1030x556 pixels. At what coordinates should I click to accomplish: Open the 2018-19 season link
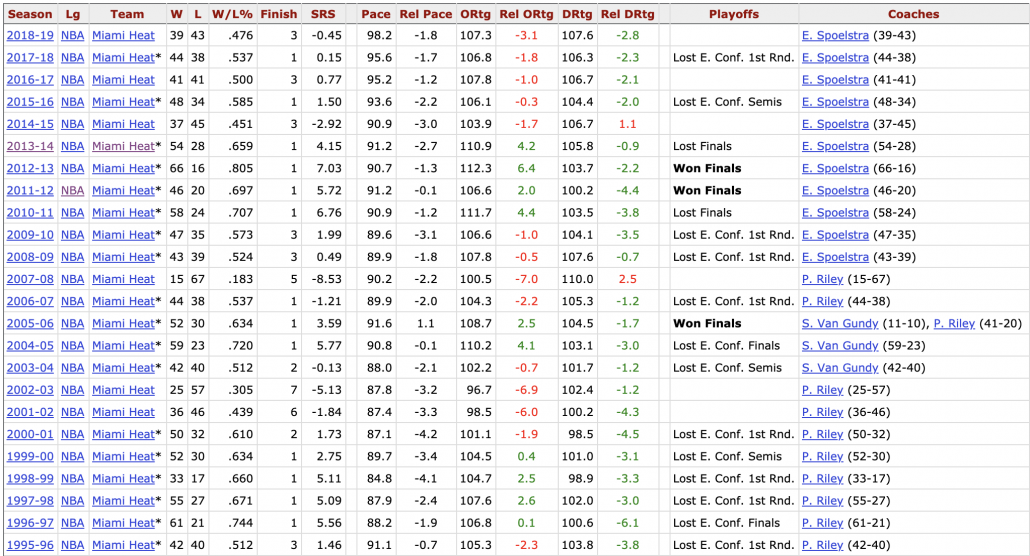(30, 35)
